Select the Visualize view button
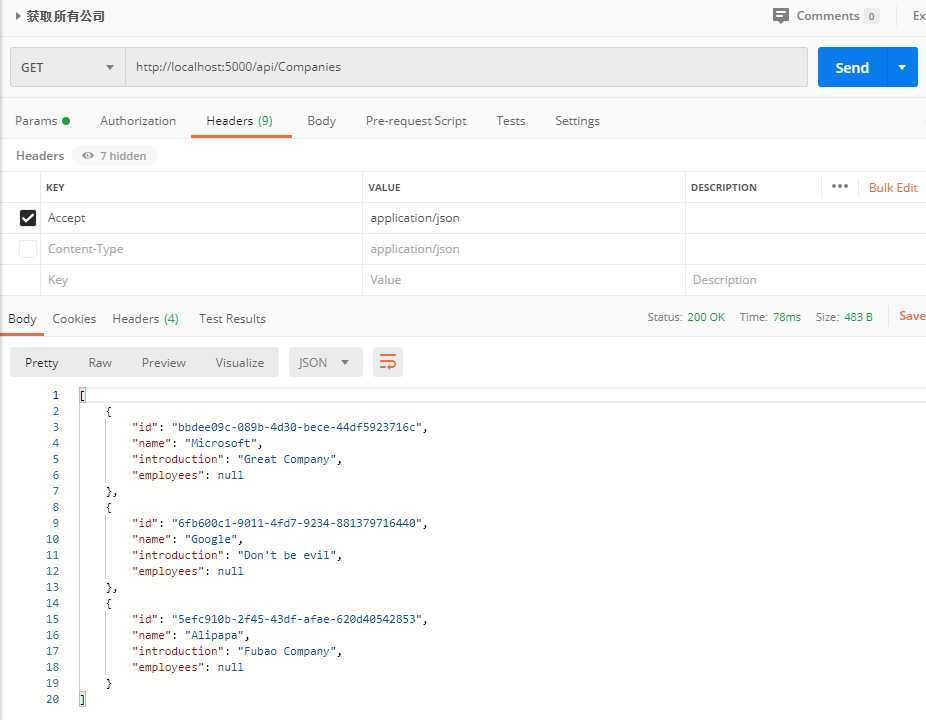Viewport: 926px width, 720px height. [239, 363]
